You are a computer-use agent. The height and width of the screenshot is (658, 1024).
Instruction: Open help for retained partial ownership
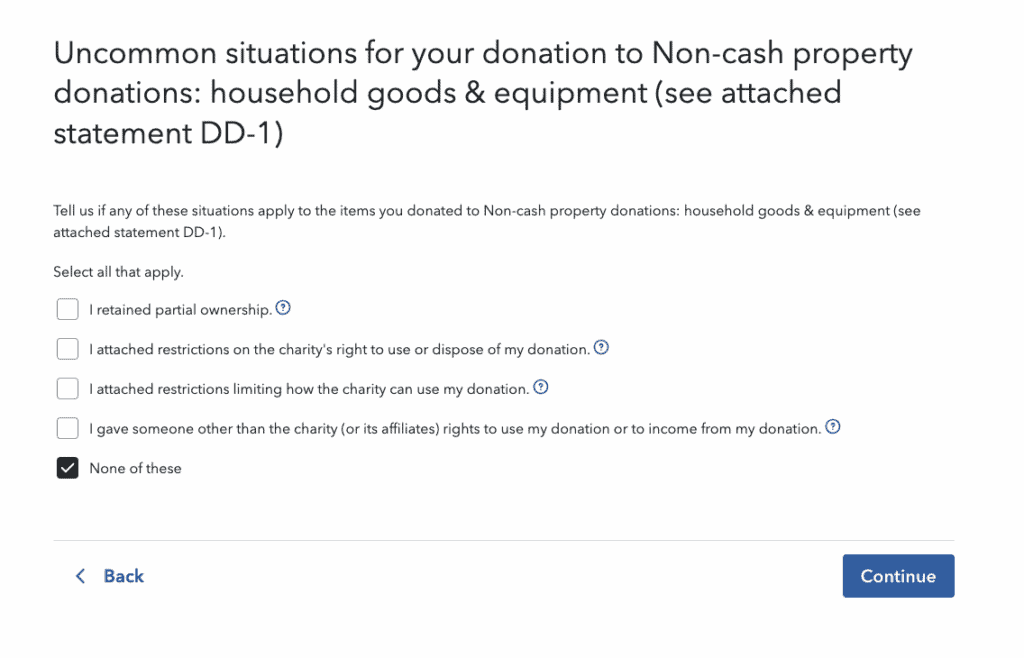pyautogui.click(x=283, y=309)
